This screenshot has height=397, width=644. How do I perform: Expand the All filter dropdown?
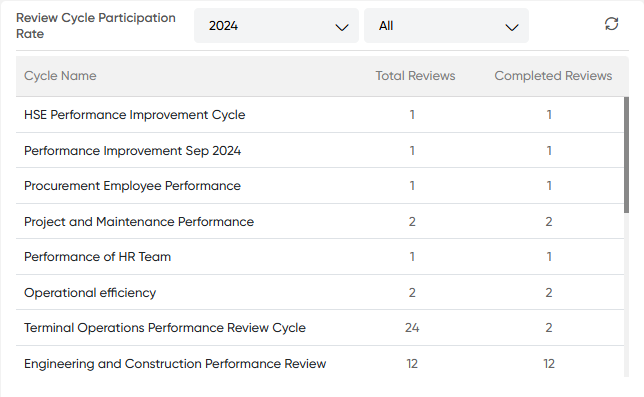coord(446,25)
